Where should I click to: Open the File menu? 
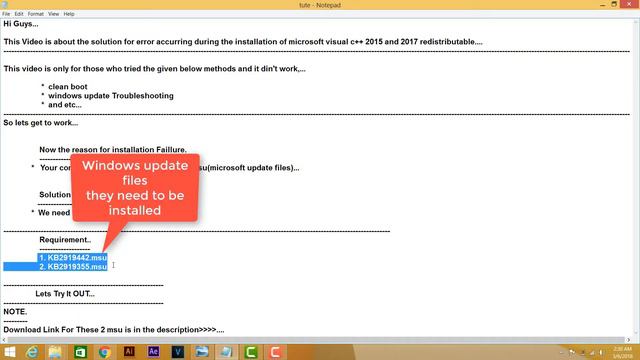point(6,14)
